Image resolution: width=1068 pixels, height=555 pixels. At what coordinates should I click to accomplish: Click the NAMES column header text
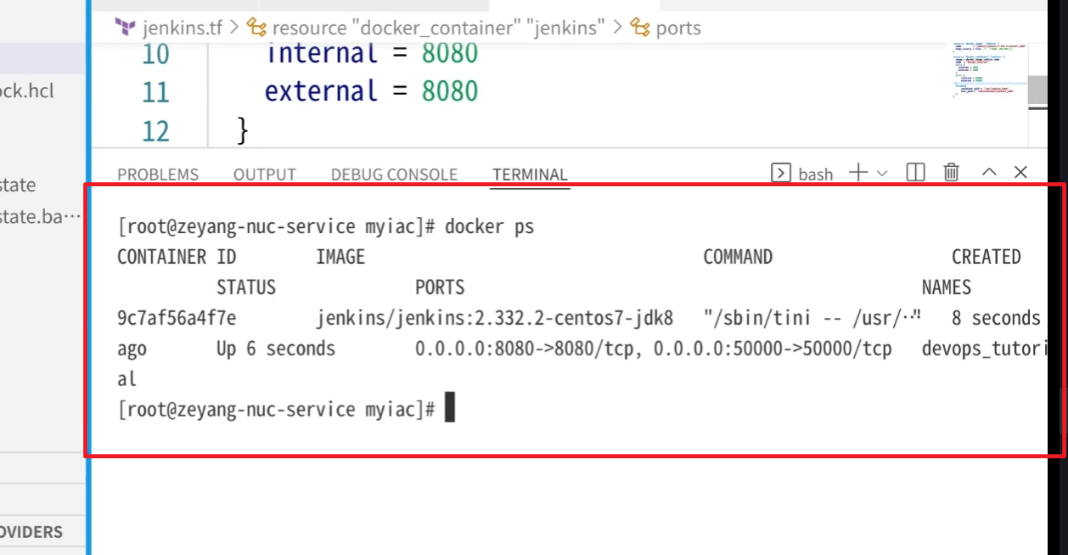946,287
